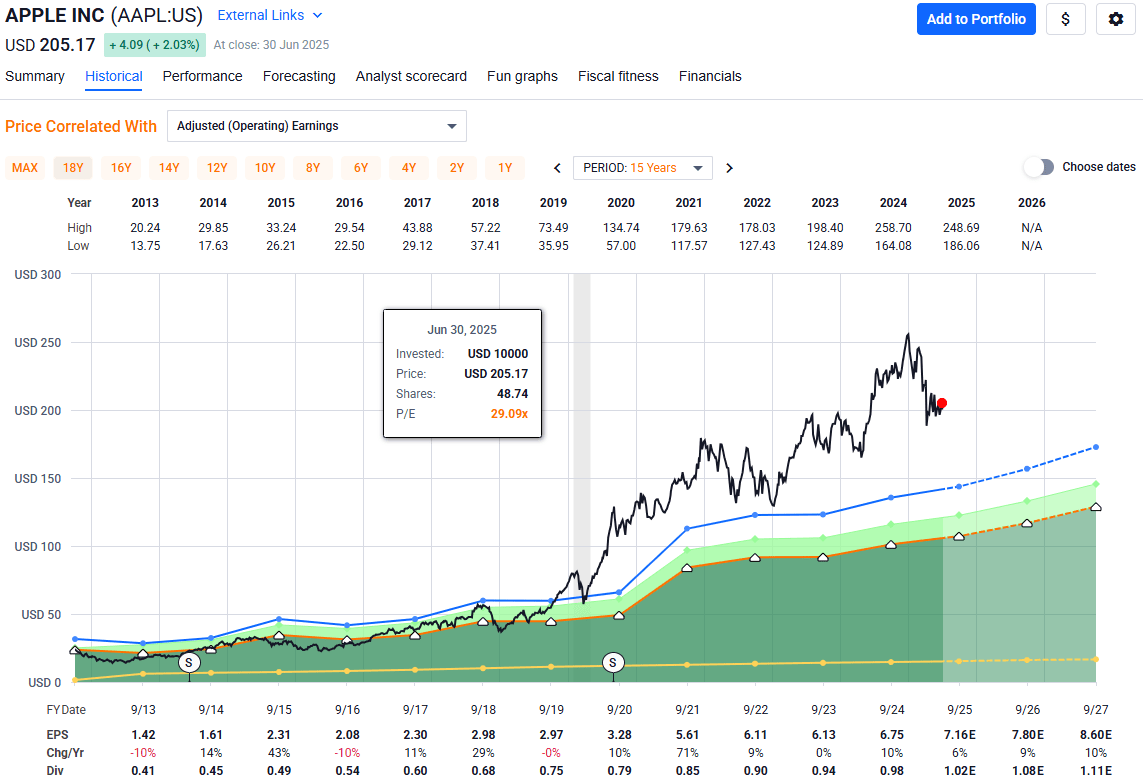Select the MAX period button
The width and height of the screenshot is (1143, 777).
coord(25,168)
